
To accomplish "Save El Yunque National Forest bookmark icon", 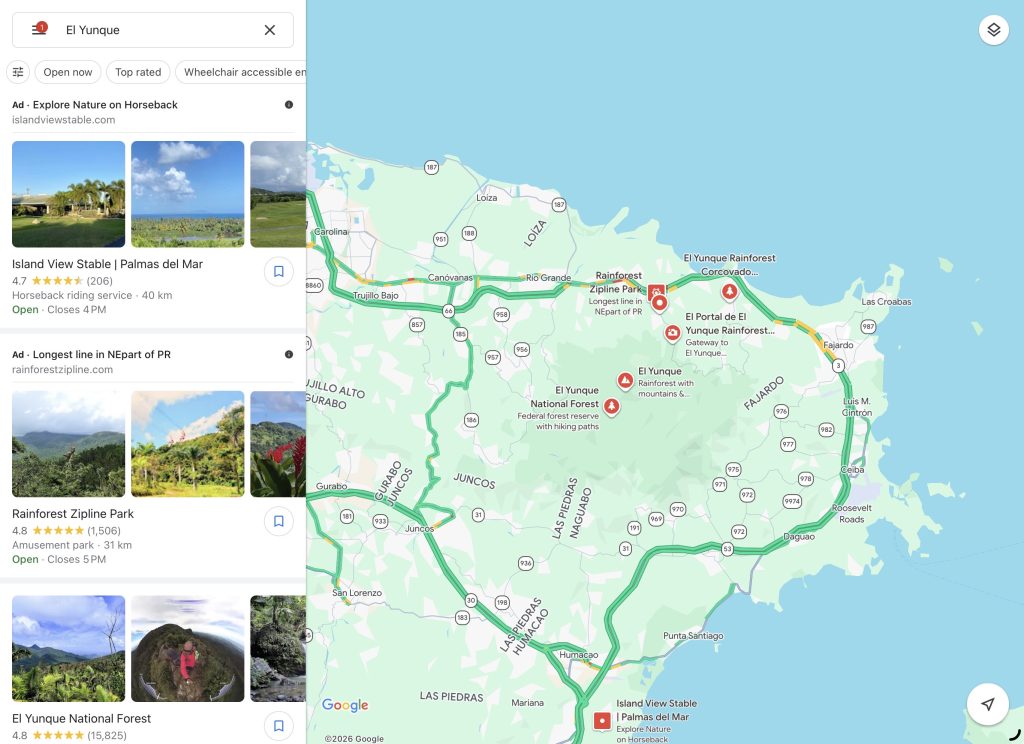I will [x=279, y=725].
